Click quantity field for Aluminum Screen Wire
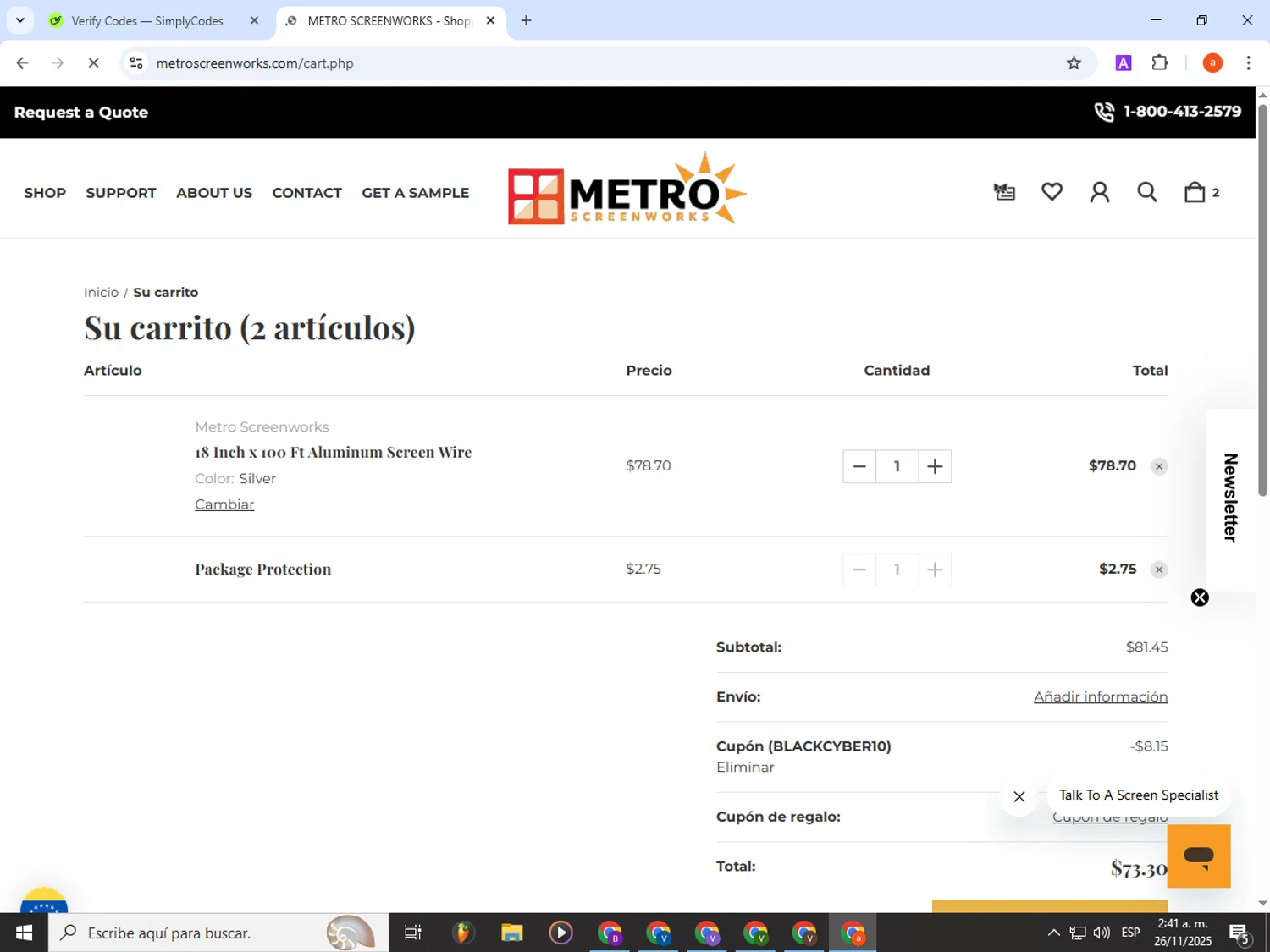 pos(897,466)
